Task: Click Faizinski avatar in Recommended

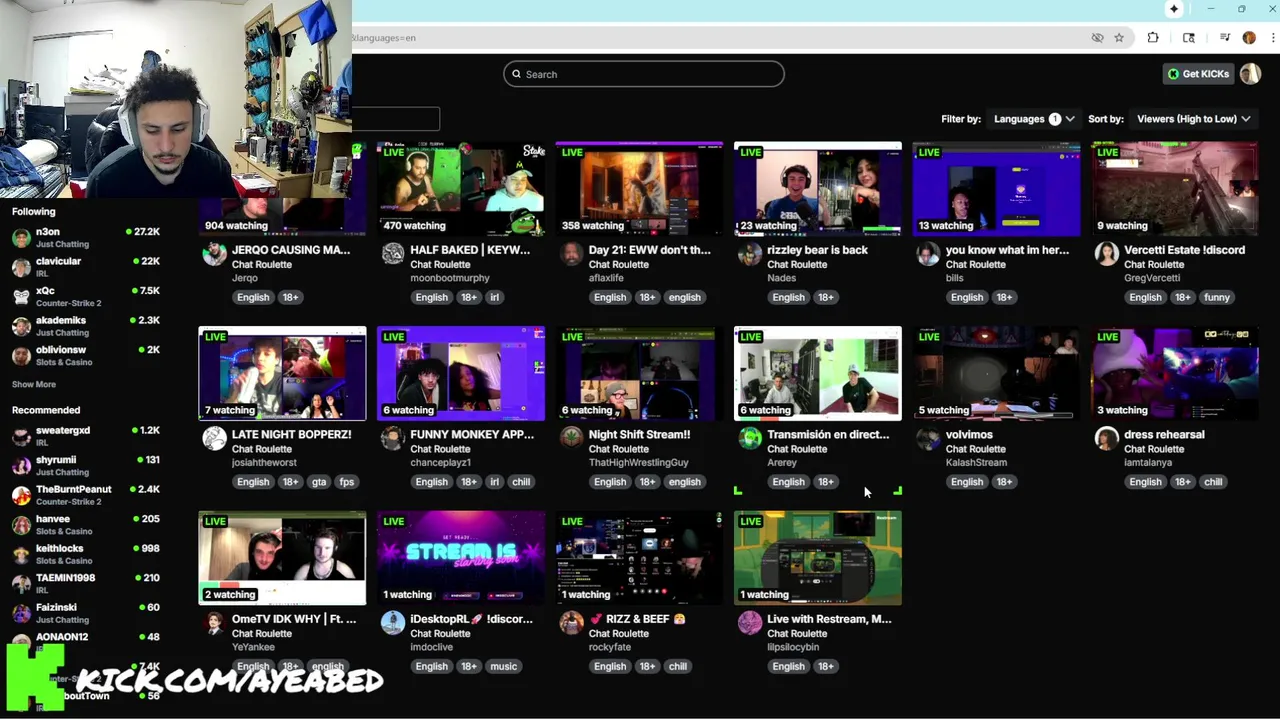Action: point(21,613)
